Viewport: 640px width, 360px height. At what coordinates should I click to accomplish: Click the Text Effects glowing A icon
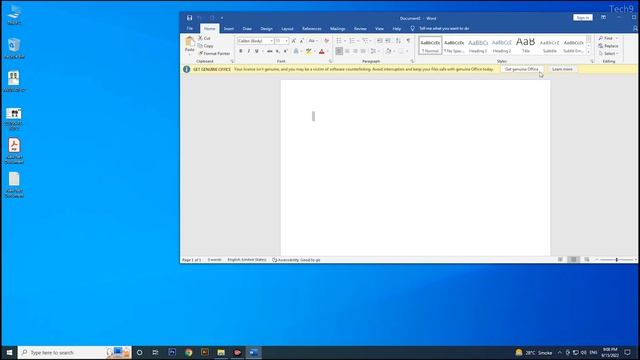click(x=296, y=51)
